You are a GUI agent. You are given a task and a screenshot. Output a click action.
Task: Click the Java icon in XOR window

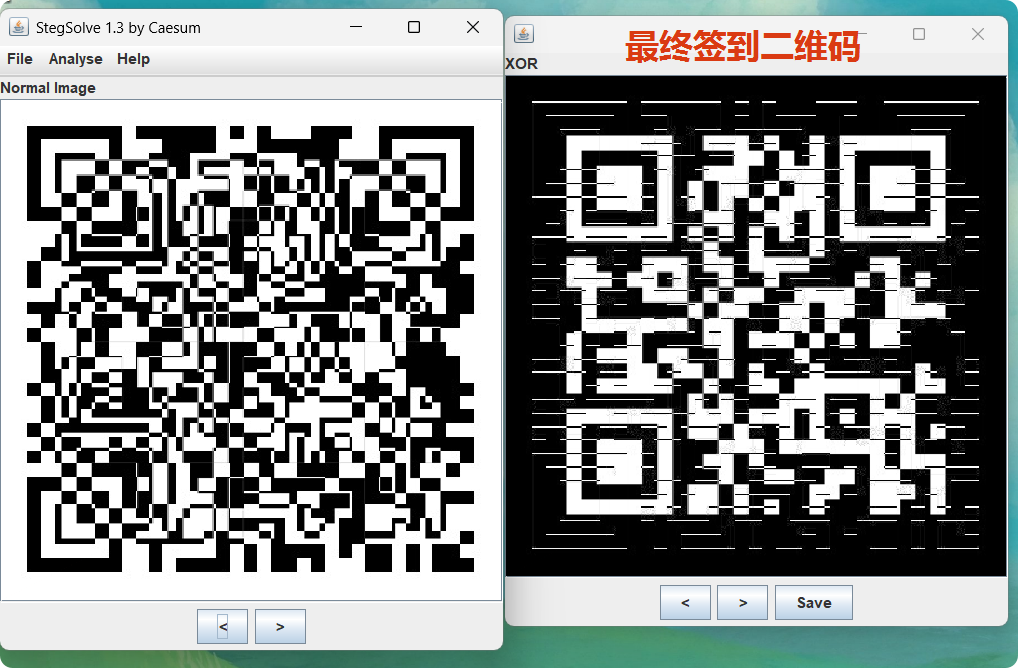pyautogui.click(x=523, y=35)
